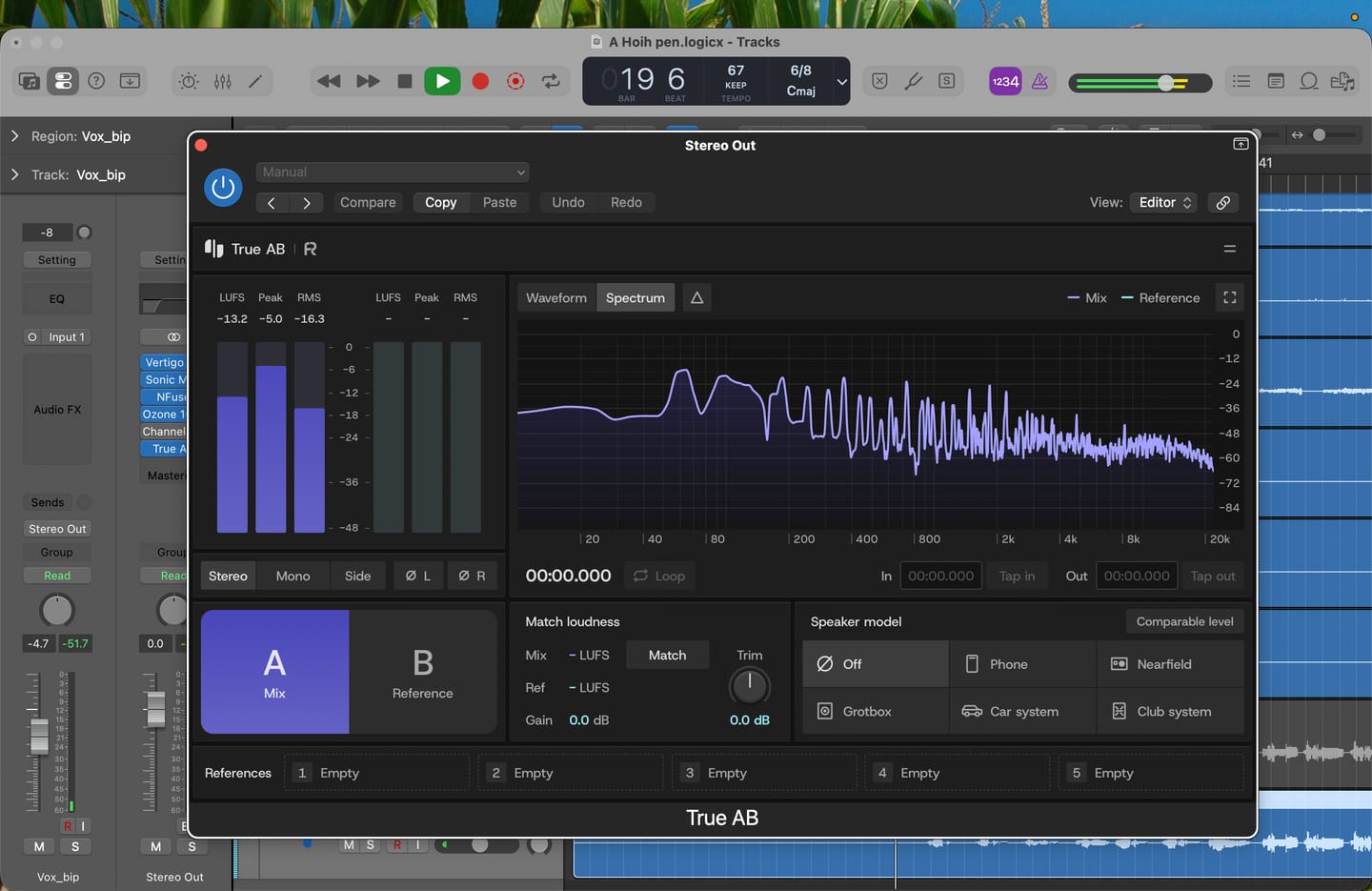Image resolution: width=1372 pixels, height=891 pixels.
Task: Adjust the Trim knob
Action: (x=749, y=686)
